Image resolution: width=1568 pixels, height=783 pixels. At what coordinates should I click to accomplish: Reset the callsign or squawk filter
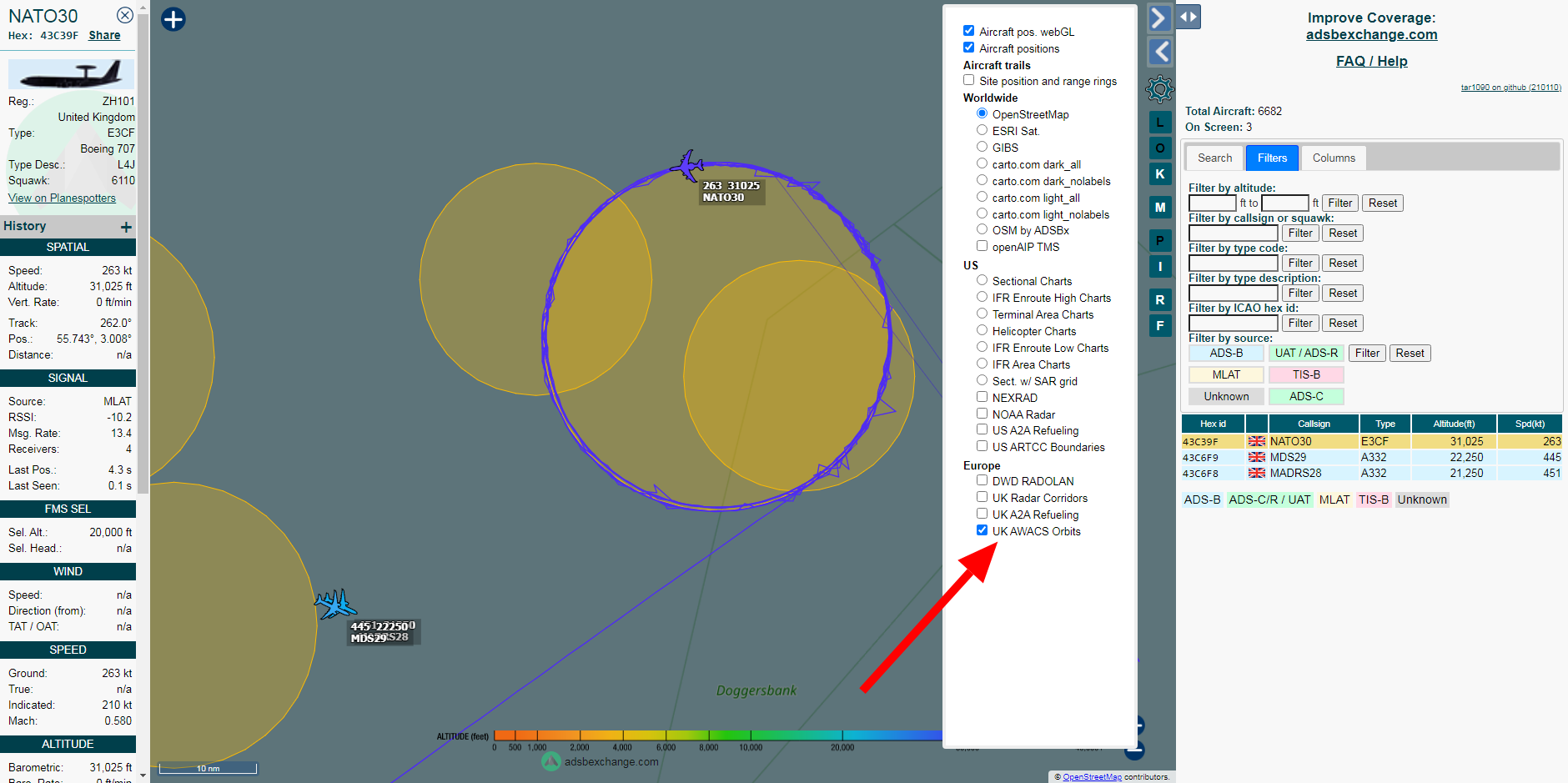(1343, 233)
